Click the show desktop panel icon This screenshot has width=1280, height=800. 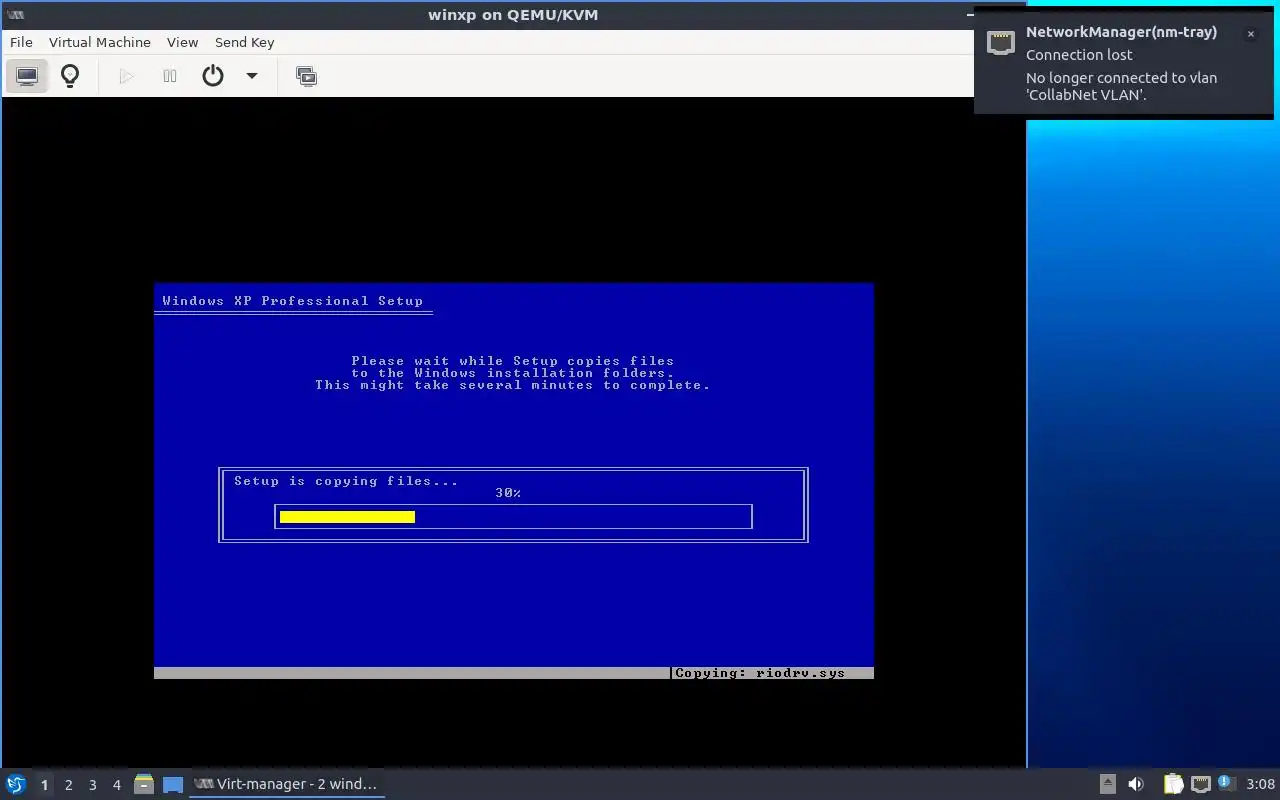173,784
